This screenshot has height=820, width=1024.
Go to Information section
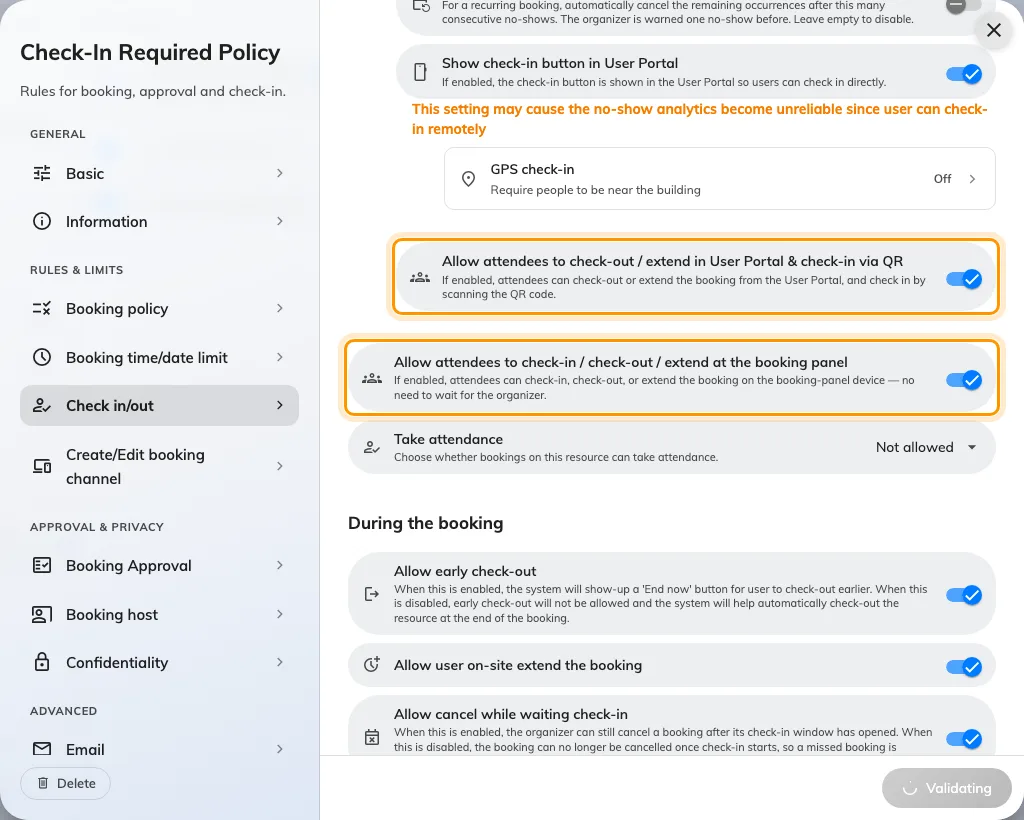(159, 221)
